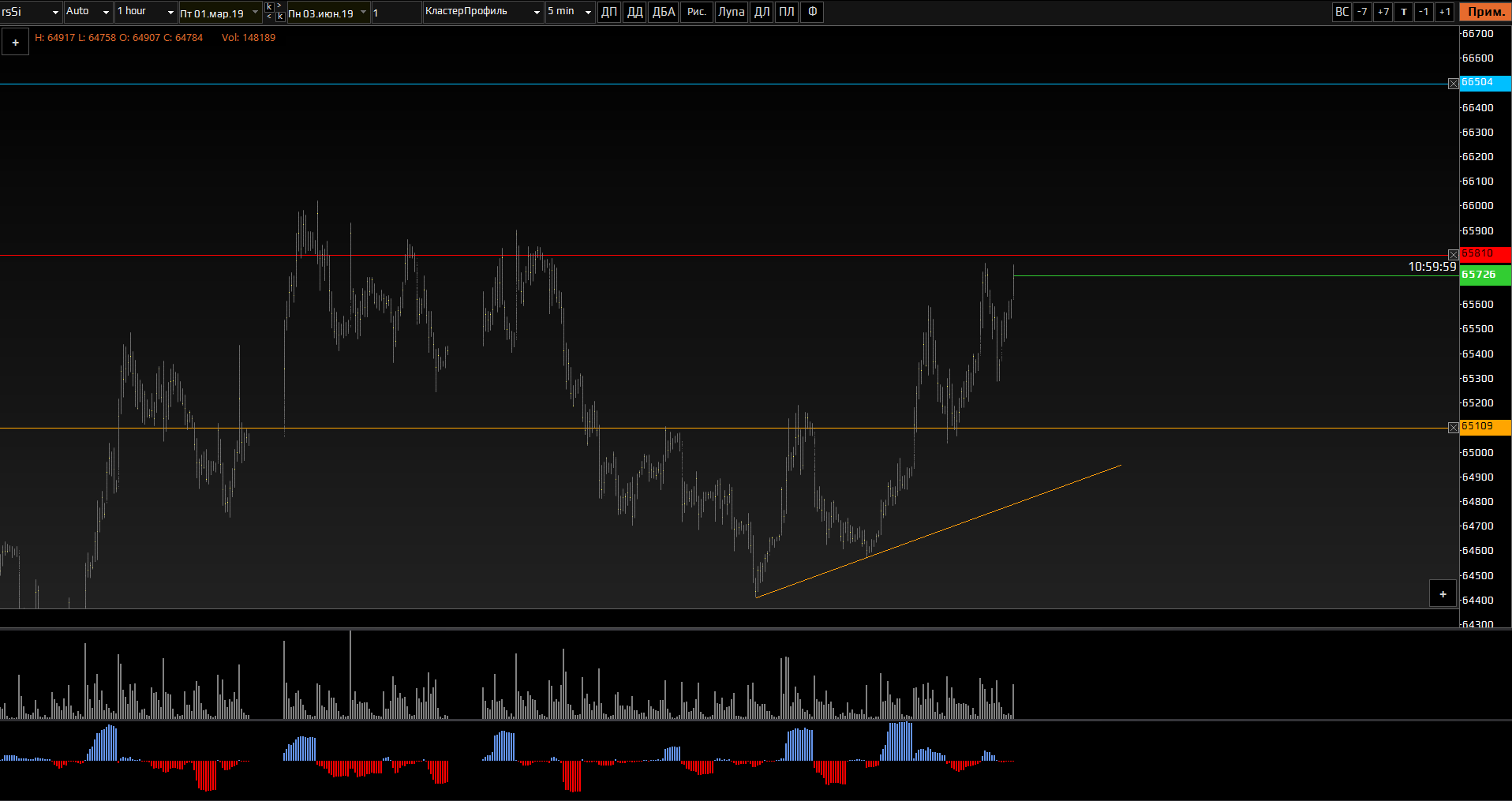Shift the date range forward 1 day
Viewport: 1512px width, 801px height.
click(1444, 12)
